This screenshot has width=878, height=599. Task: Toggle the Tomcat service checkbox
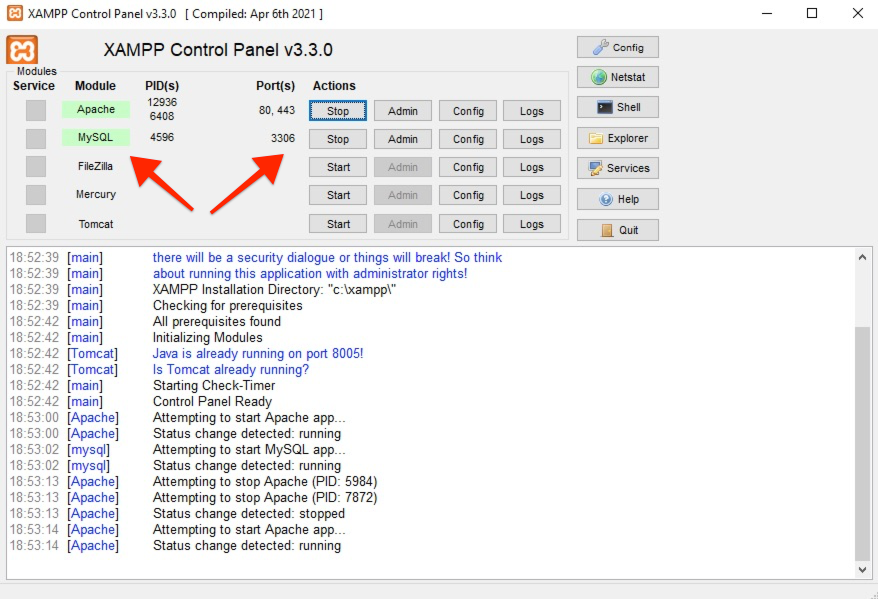click(x=36, y=223)
